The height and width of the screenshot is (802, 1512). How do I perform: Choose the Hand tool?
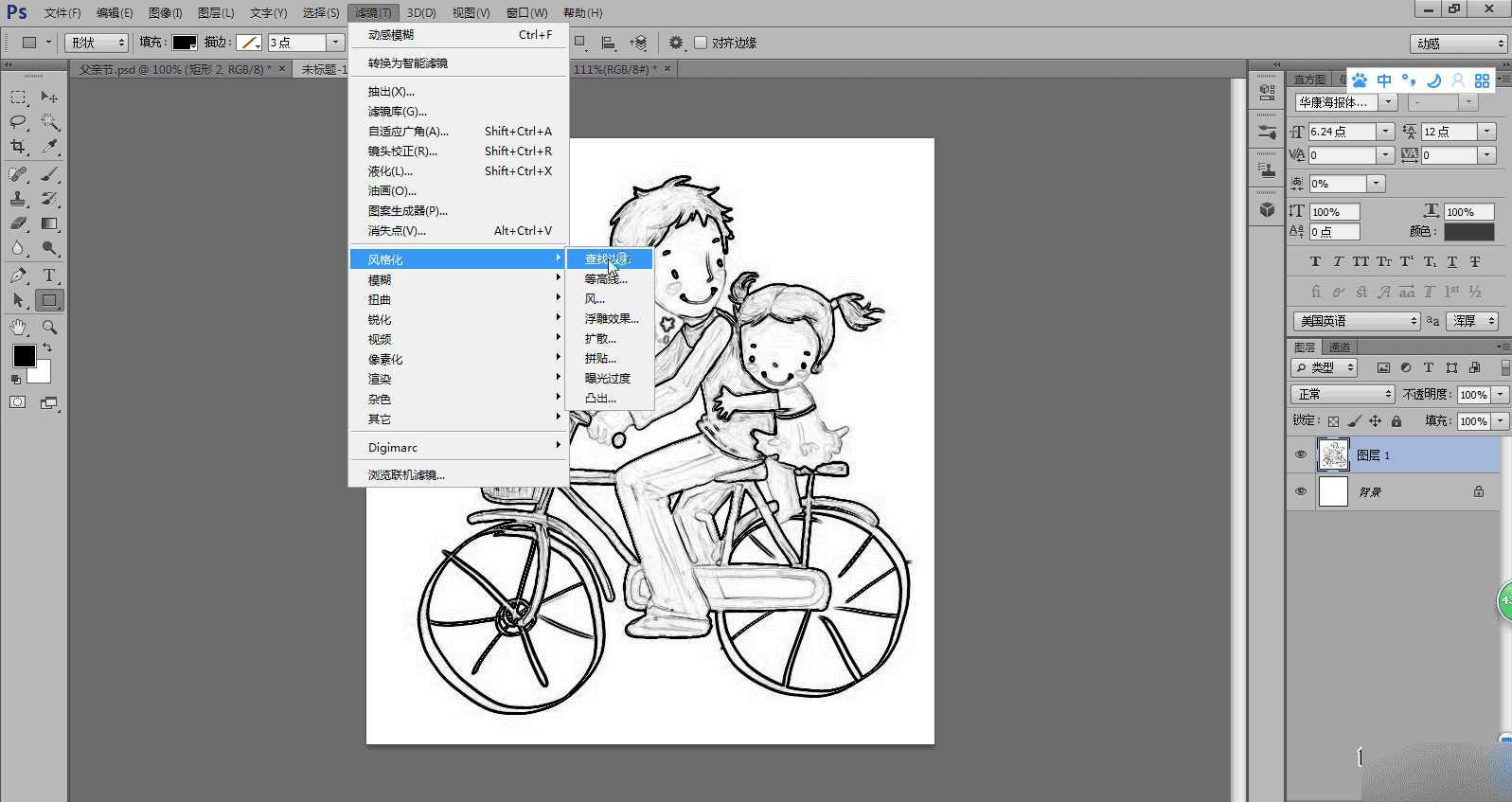click(x=18, y=328)
